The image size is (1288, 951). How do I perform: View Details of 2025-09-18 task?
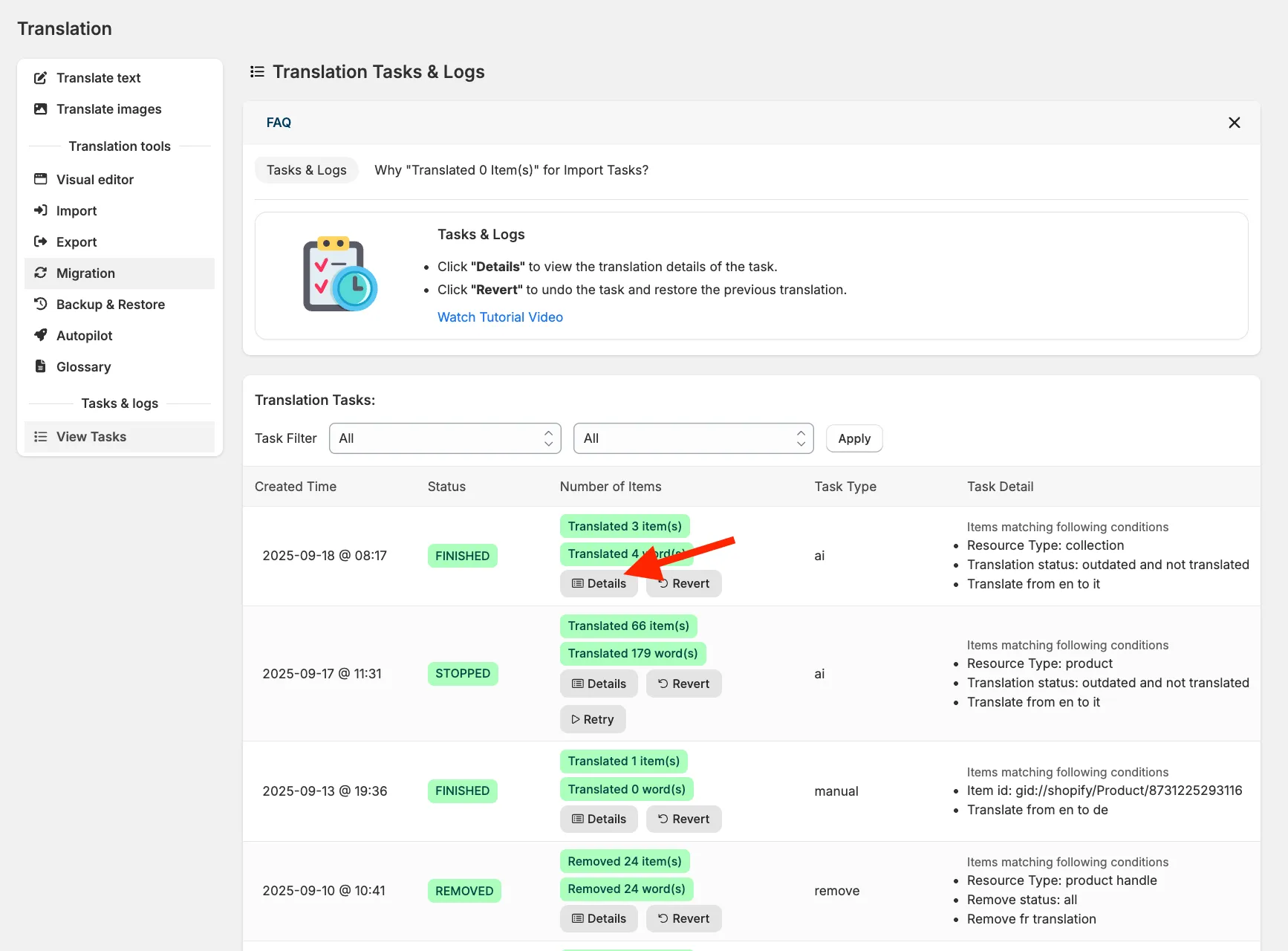(599, 583)
